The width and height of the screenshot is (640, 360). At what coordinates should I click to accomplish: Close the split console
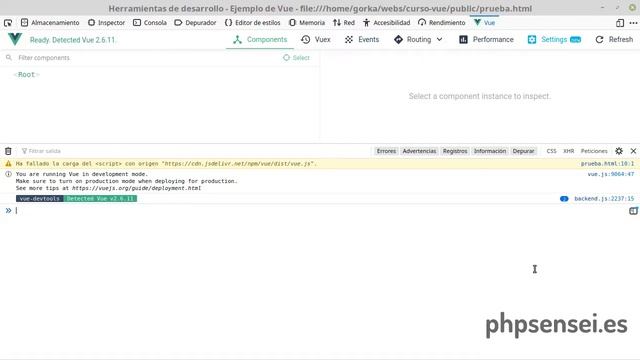pos(633,151)
